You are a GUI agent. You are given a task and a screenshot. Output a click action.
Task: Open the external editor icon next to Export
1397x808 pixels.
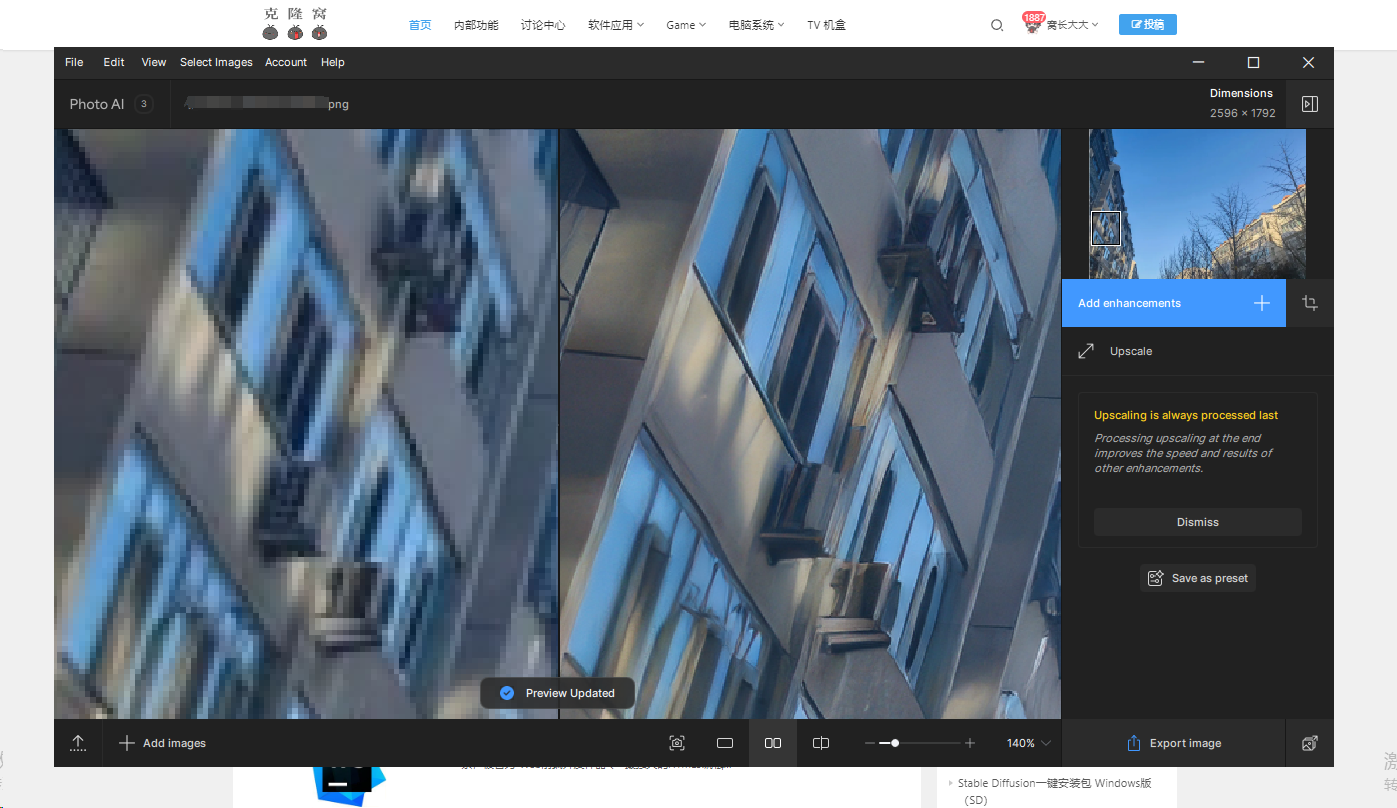point(1310,743)
